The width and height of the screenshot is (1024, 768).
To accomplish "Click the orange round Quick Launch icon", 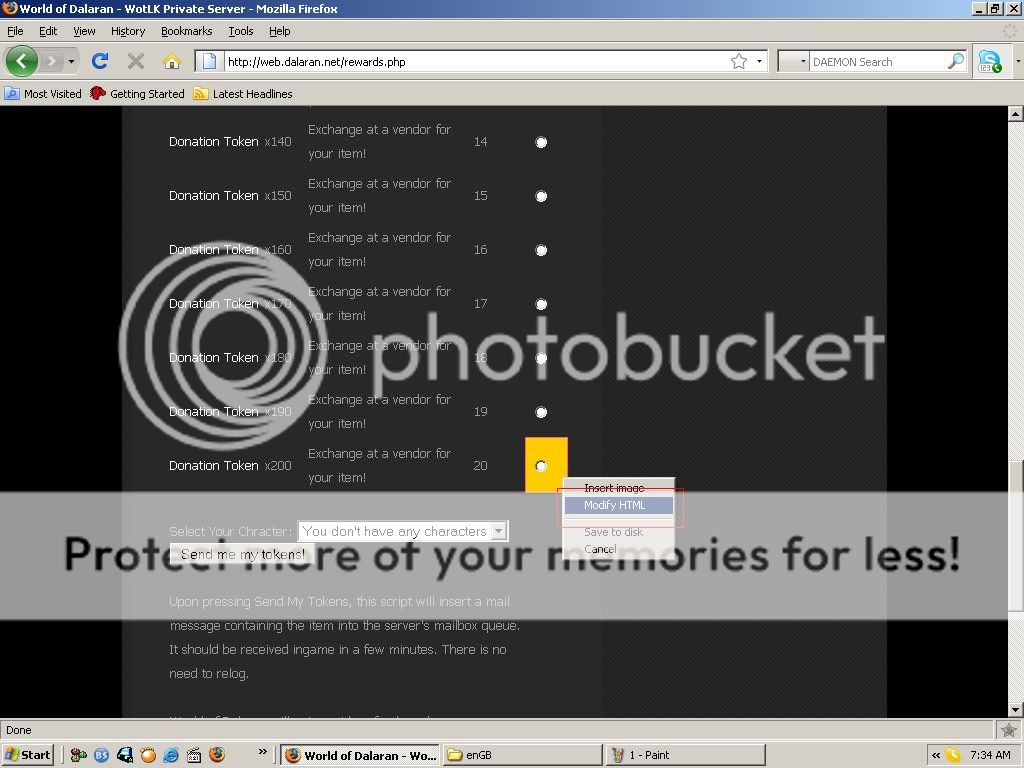I will 148,755.
